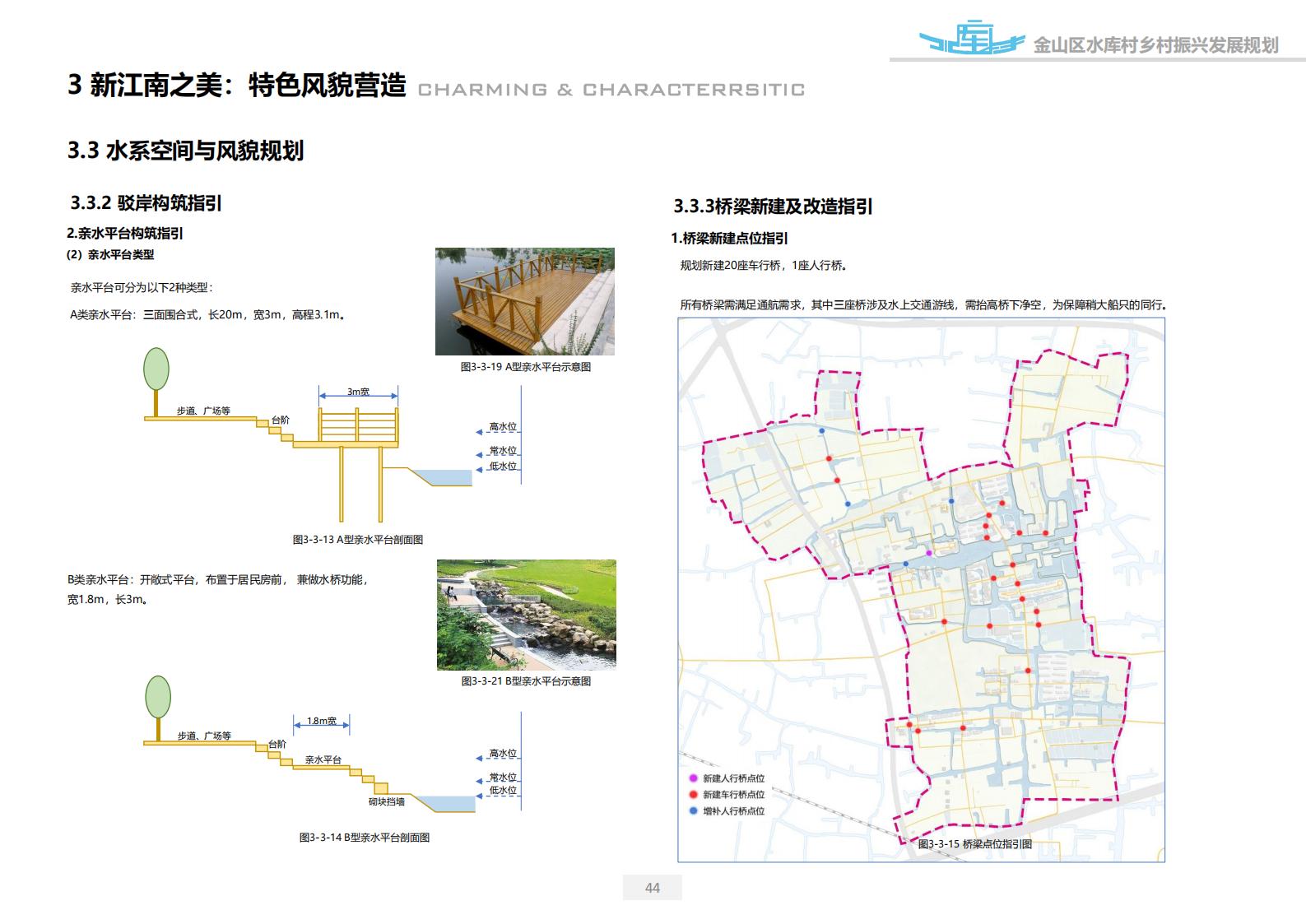1306x924 pixels.
Task: Click 高水位 label in B型 diagram
Action: [503, 754]
